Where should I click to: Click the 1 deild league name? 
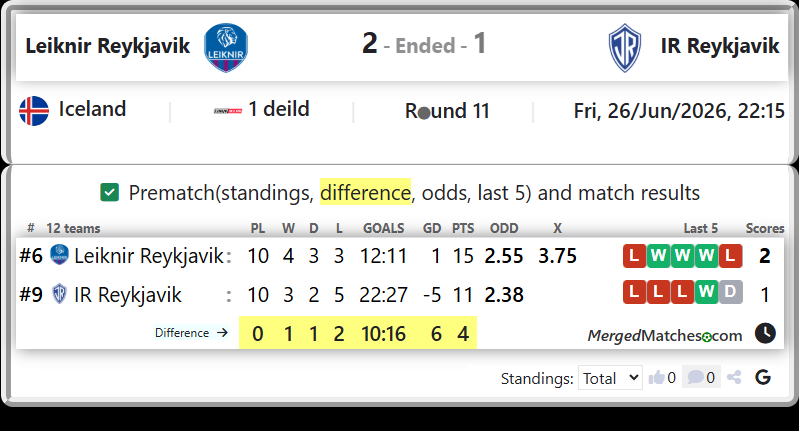pyautogui.click(x=279, y=109)
